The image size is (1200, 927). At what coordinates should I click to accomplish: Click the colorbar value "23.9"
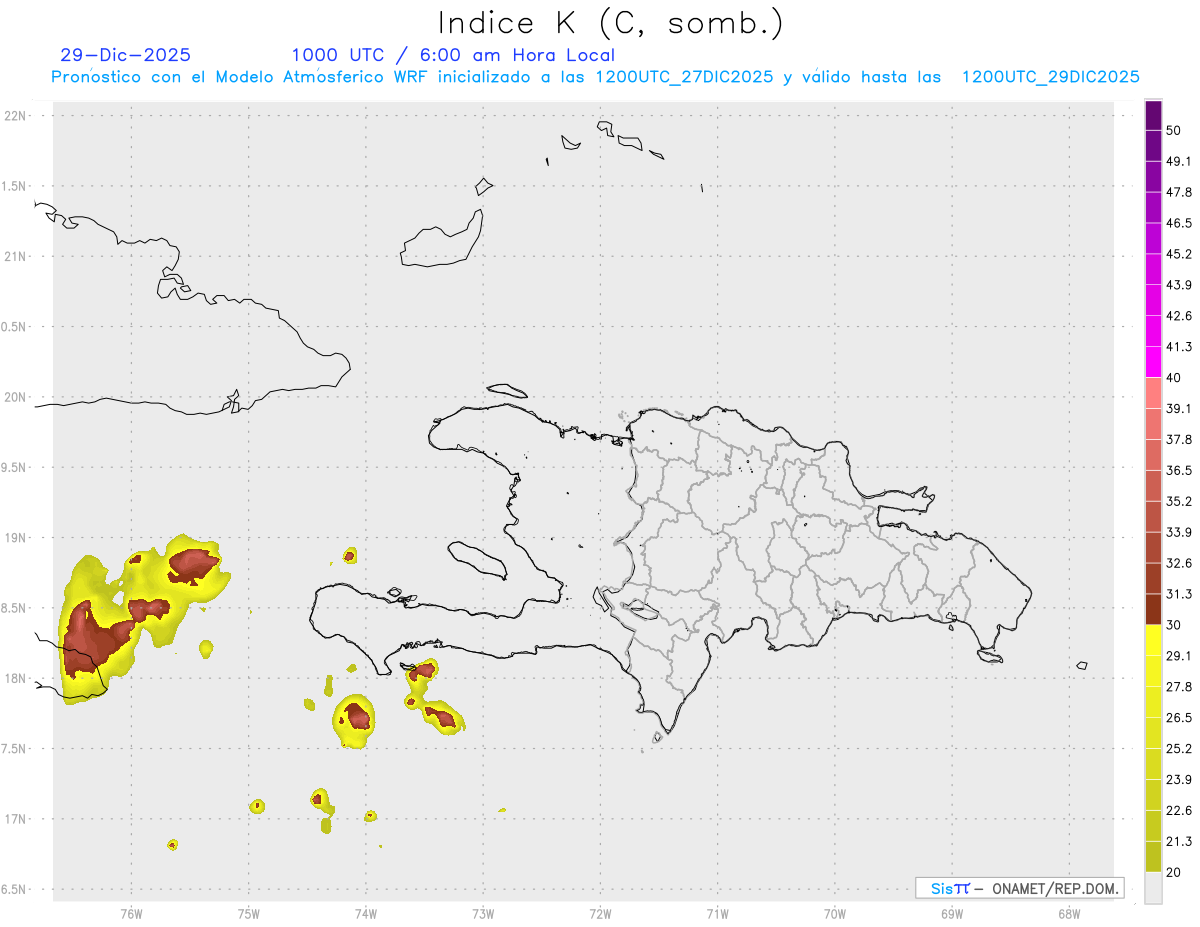coord(1179,780)
